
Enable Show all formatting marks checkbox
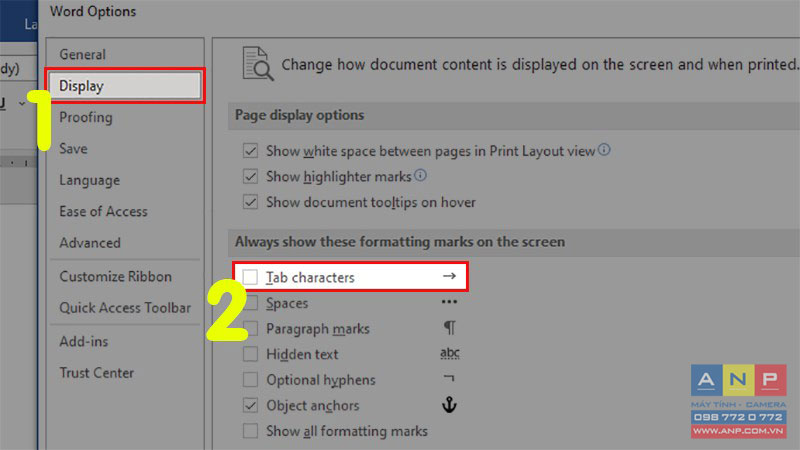(250, 431)
